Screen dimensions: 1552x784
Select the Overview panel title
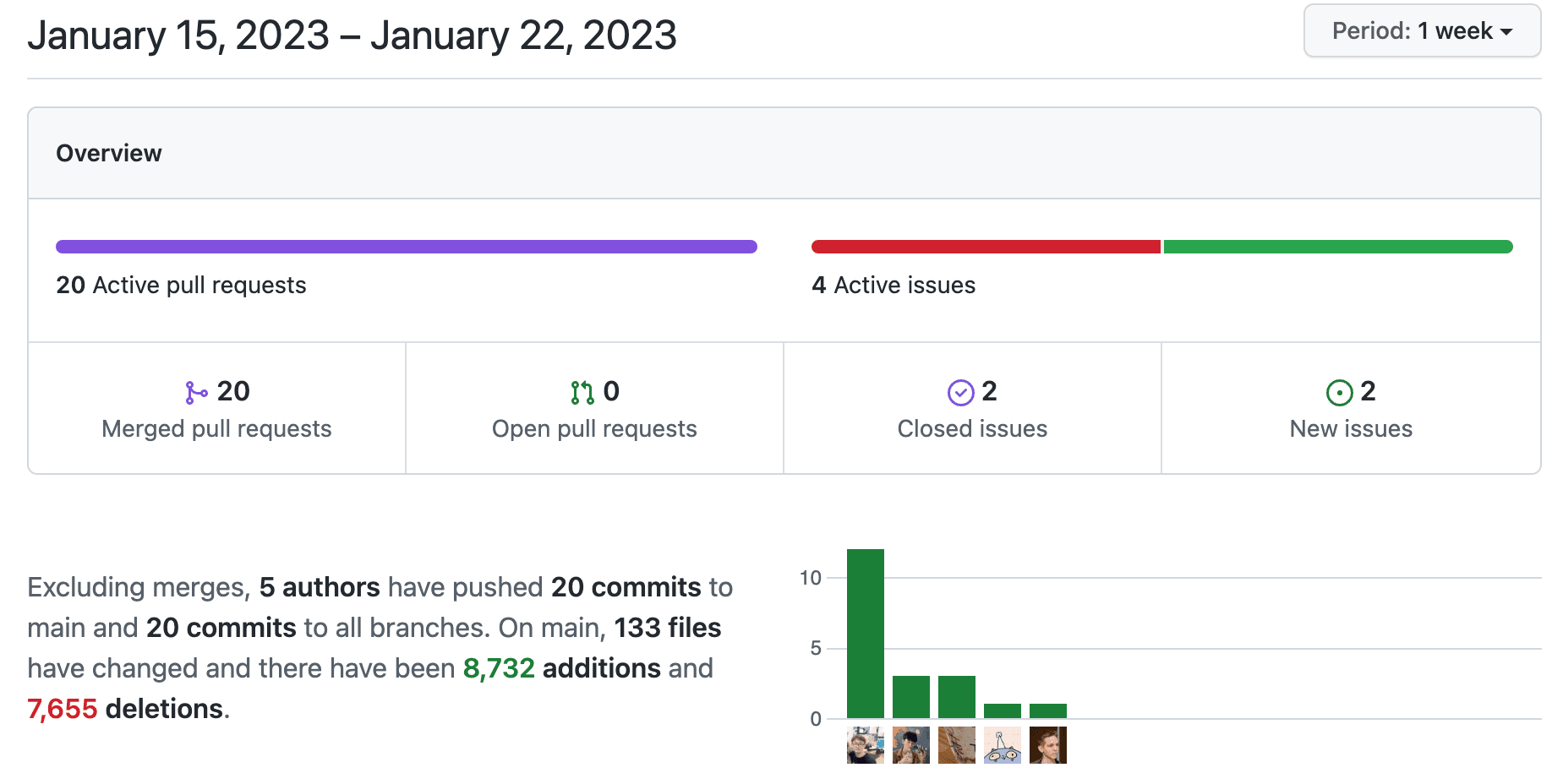pyautogui.click(x=108, y=153)
